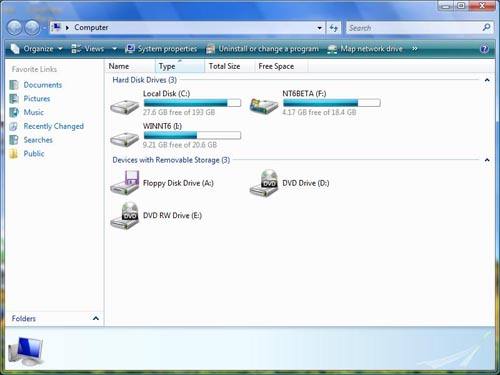Click the Documents icon in Favorite Links
This screenshot has height=375, width=500.
(14, 85)
